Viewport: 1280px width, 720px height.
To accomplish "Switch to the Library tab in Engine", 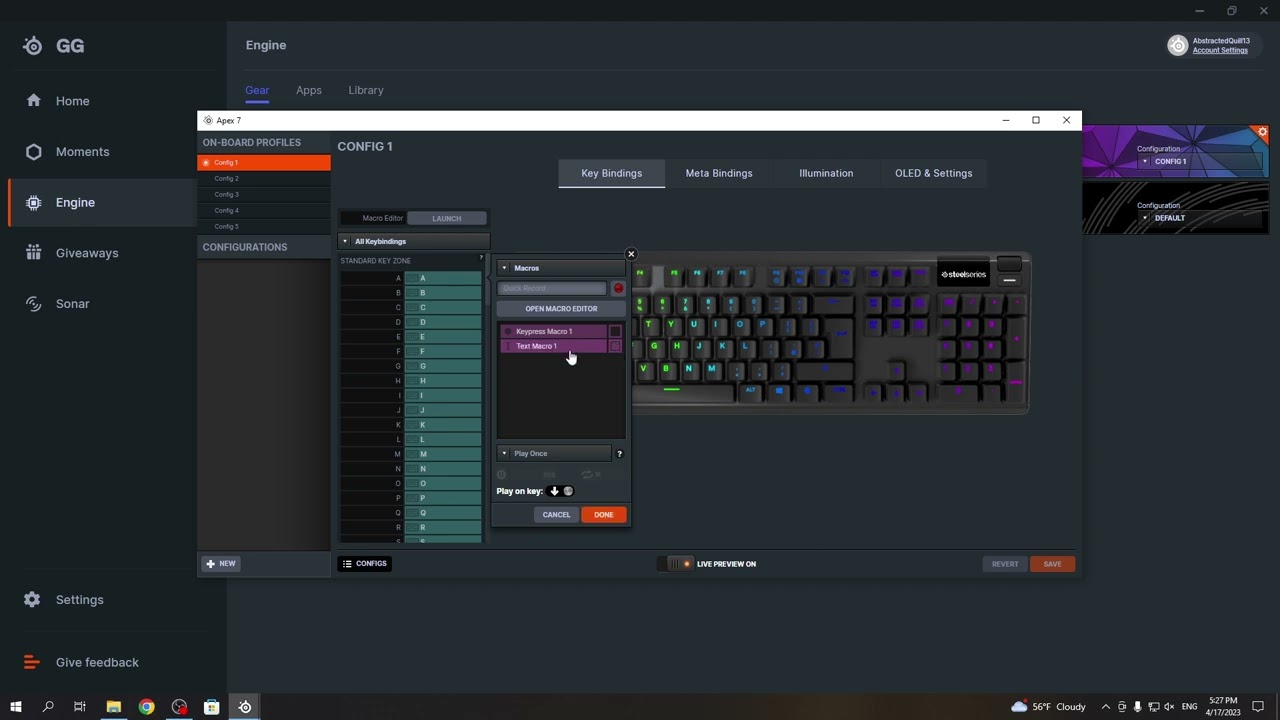I will (366, 90).
